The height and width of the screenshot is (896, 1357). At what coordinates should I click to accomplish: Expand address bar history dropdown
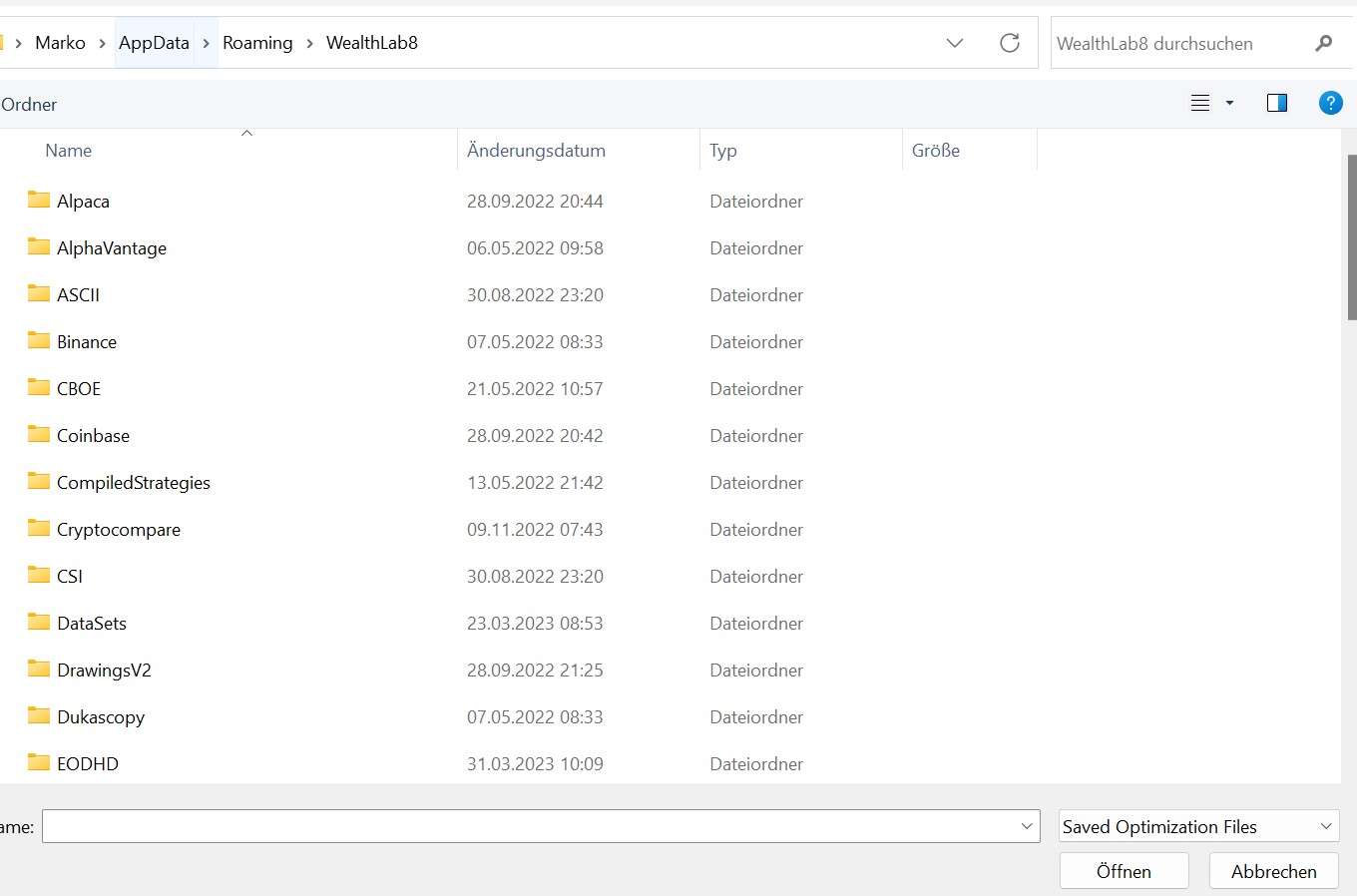(x=955, y=43)
